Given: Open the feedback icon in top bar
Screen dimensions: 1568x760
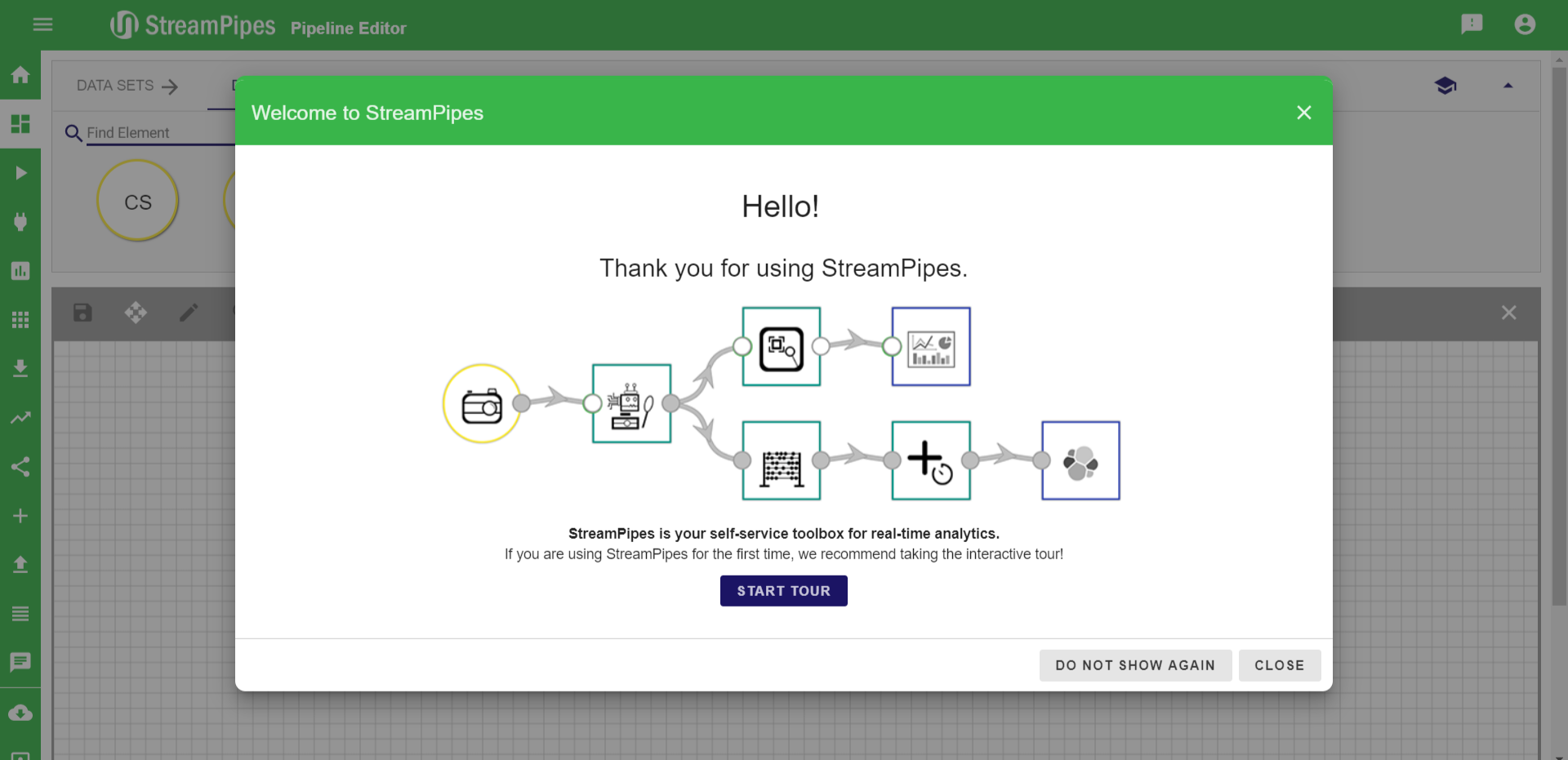Looking at the screenshot, I should 1472,24.
